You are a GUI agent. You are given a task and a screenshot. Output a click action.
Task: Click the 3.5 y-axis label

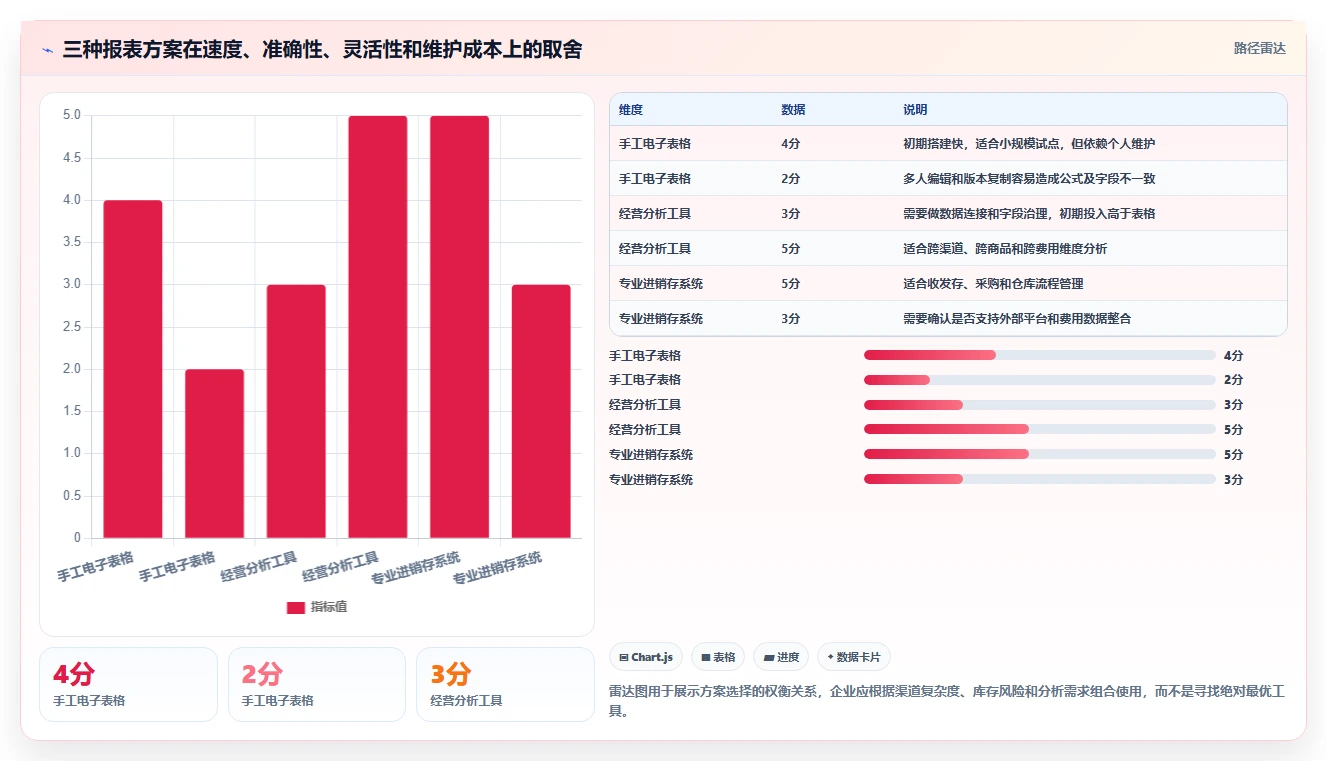[72, 242]
